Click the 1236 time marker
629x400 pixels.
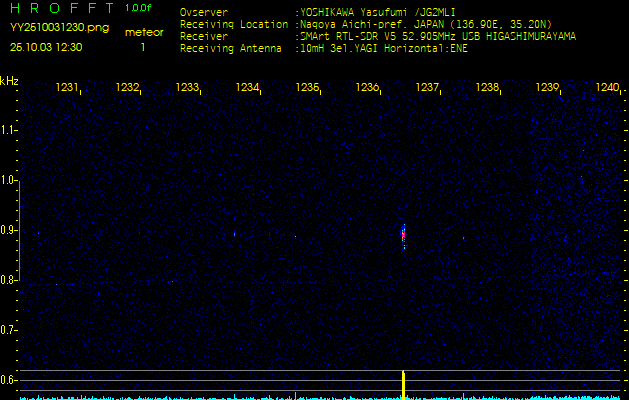click(367, 88)
